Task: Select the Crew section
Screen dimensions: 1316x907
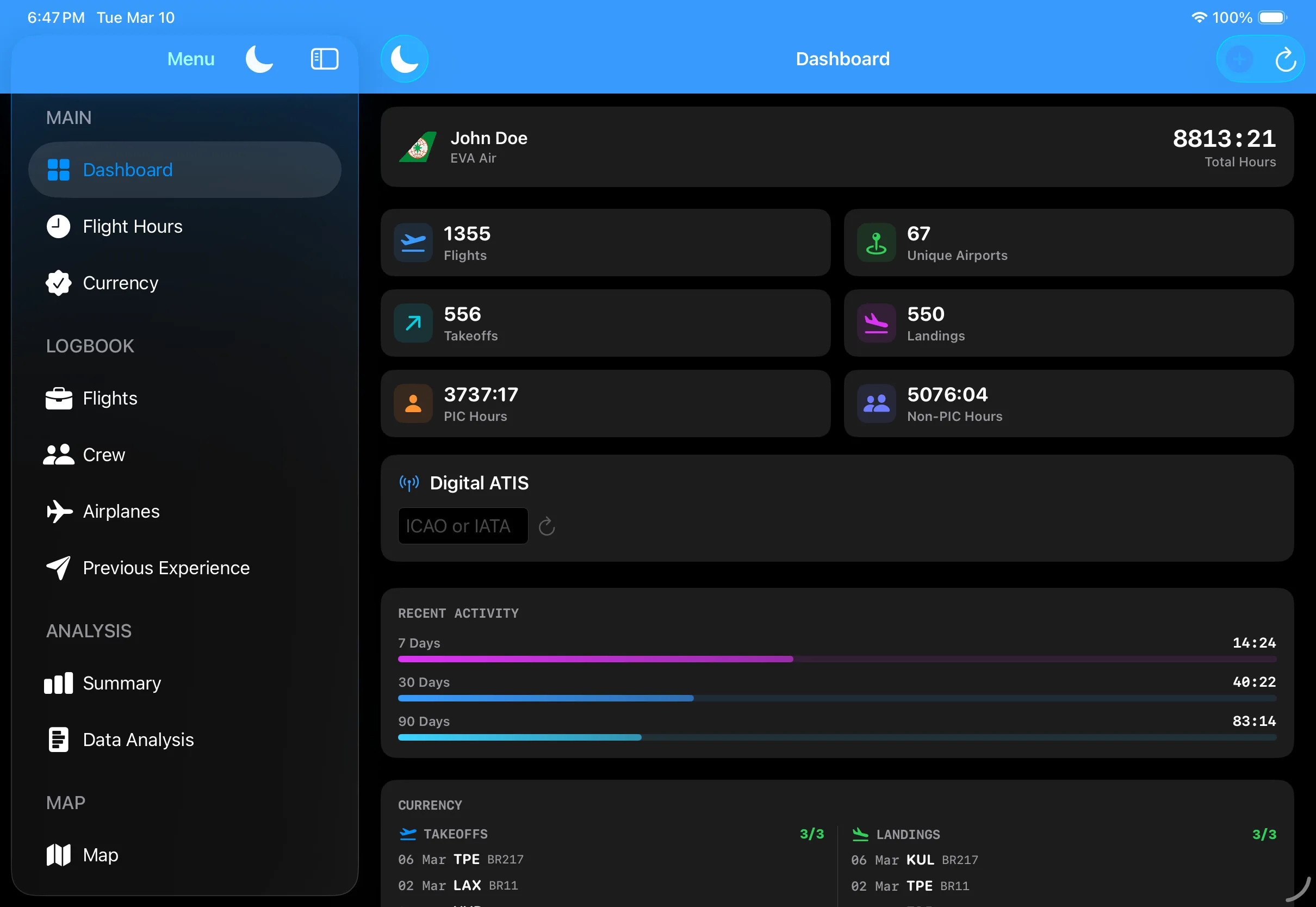Action: [x=104, y=455]
